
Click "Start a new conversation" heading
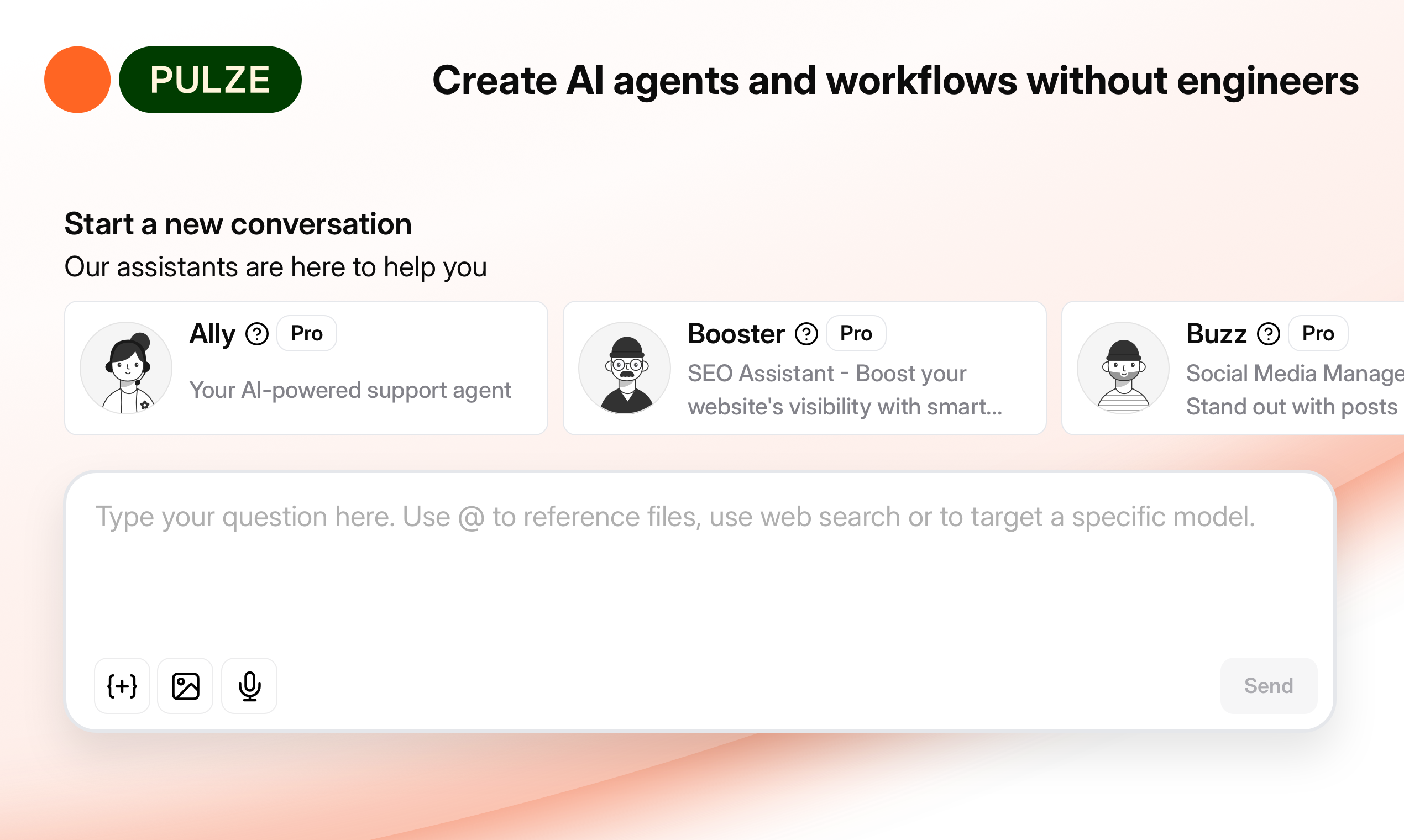pos(238,224)
